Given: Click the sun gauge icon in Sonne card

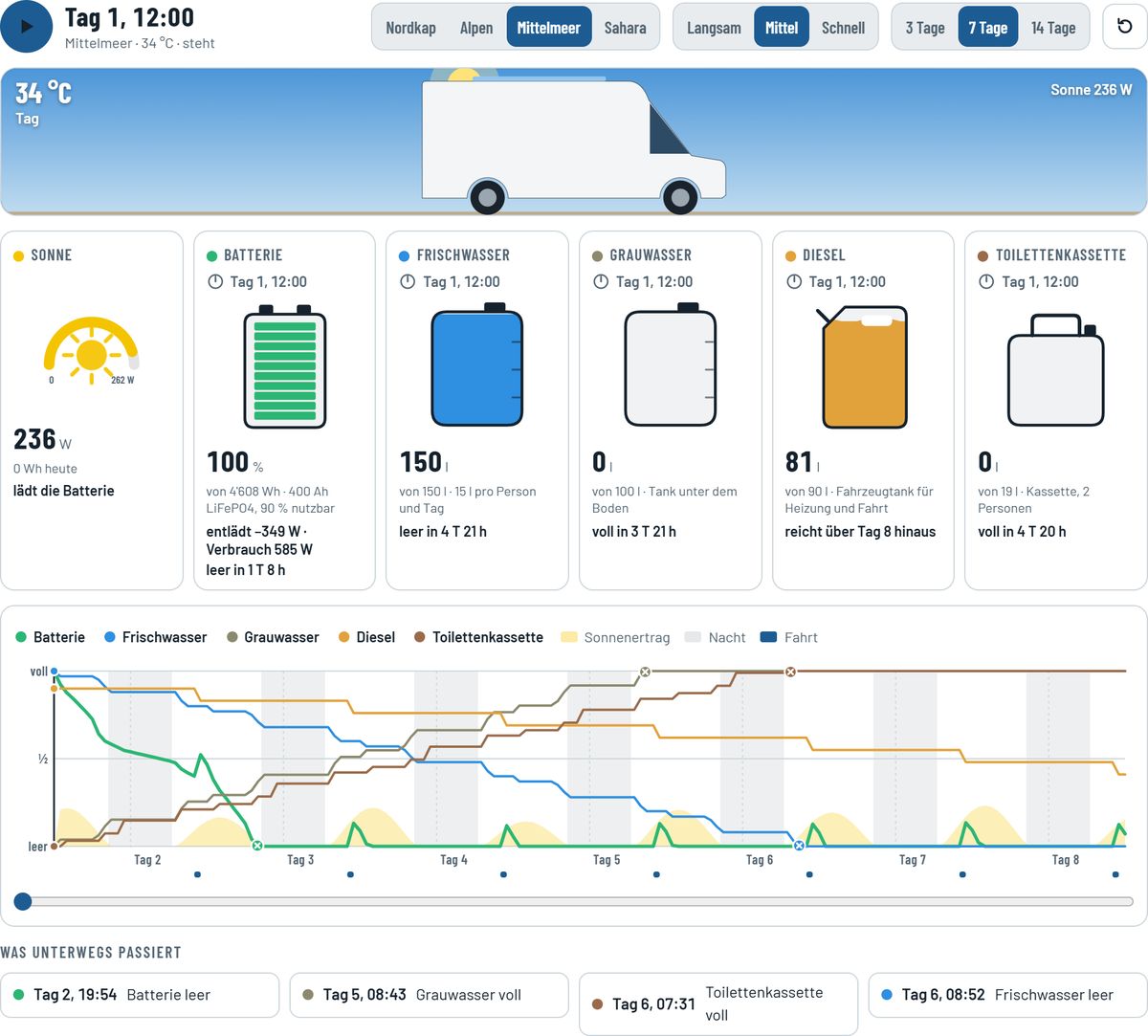Looking at the screenshot, I should tap(92, 350).
